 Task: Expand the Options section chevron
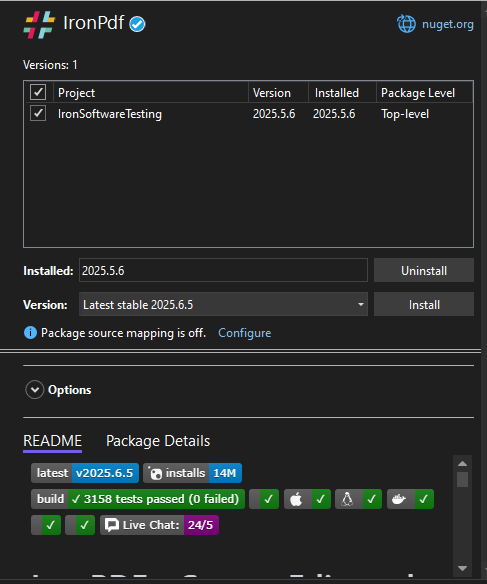coord(35,390)
